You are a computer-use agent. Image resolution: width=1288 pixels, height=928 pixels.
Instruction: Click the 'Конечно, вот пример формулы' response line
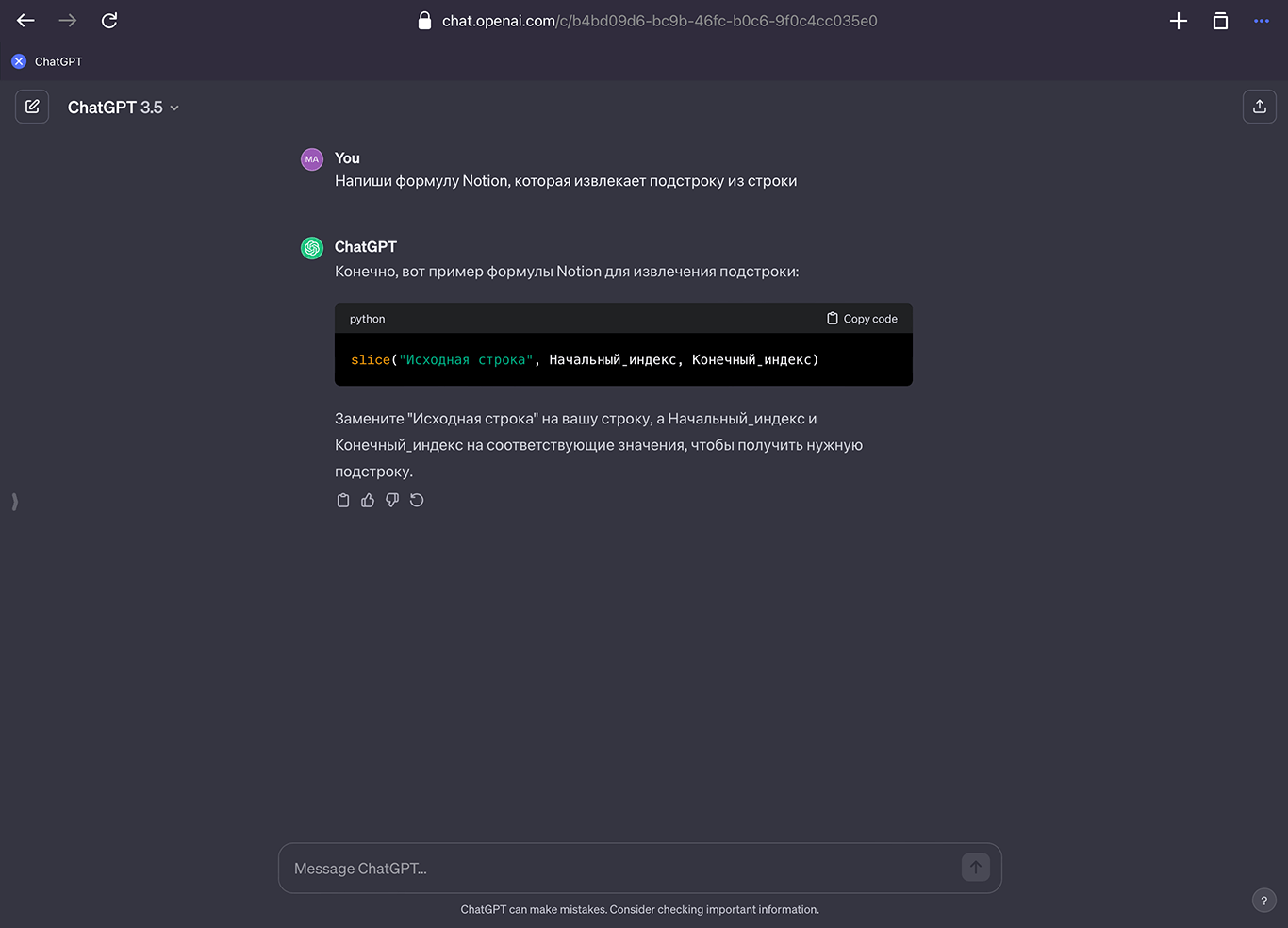pos(567,272)
